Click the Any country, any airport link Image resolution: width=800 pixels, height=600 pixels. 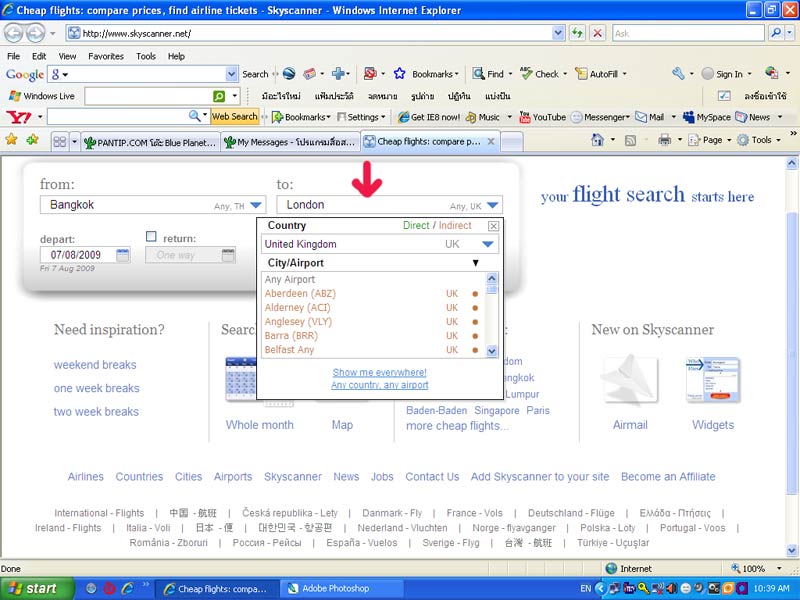(380, 385)
